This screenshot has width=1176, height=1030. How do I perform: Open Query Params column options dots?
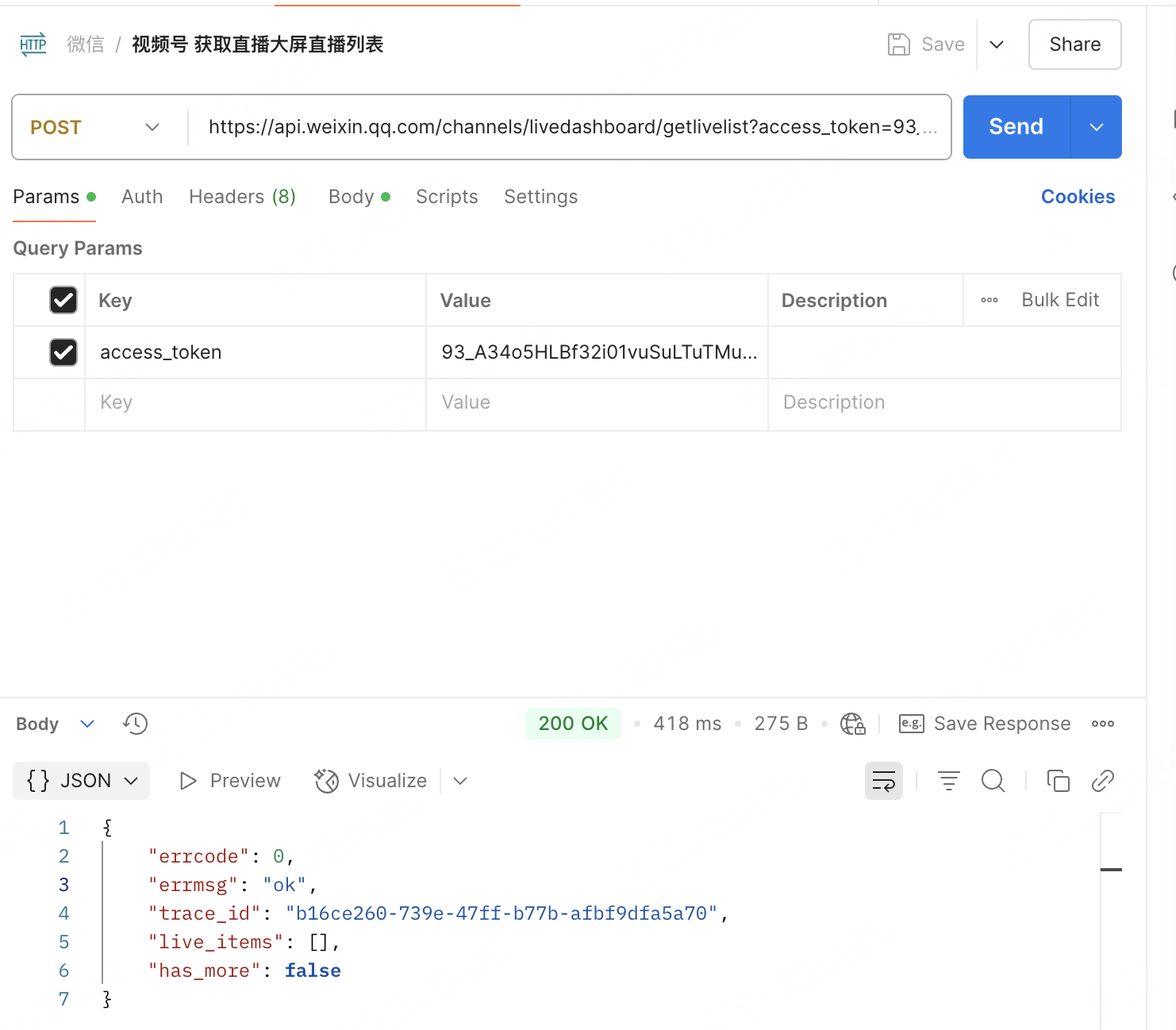pyautogui.click(x=990, y=300)
